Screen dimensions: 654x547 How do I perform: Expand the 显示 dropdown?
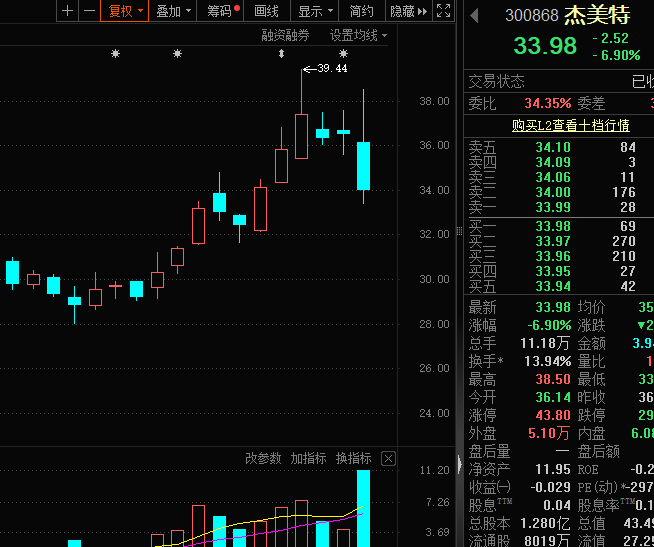(314, 11)
